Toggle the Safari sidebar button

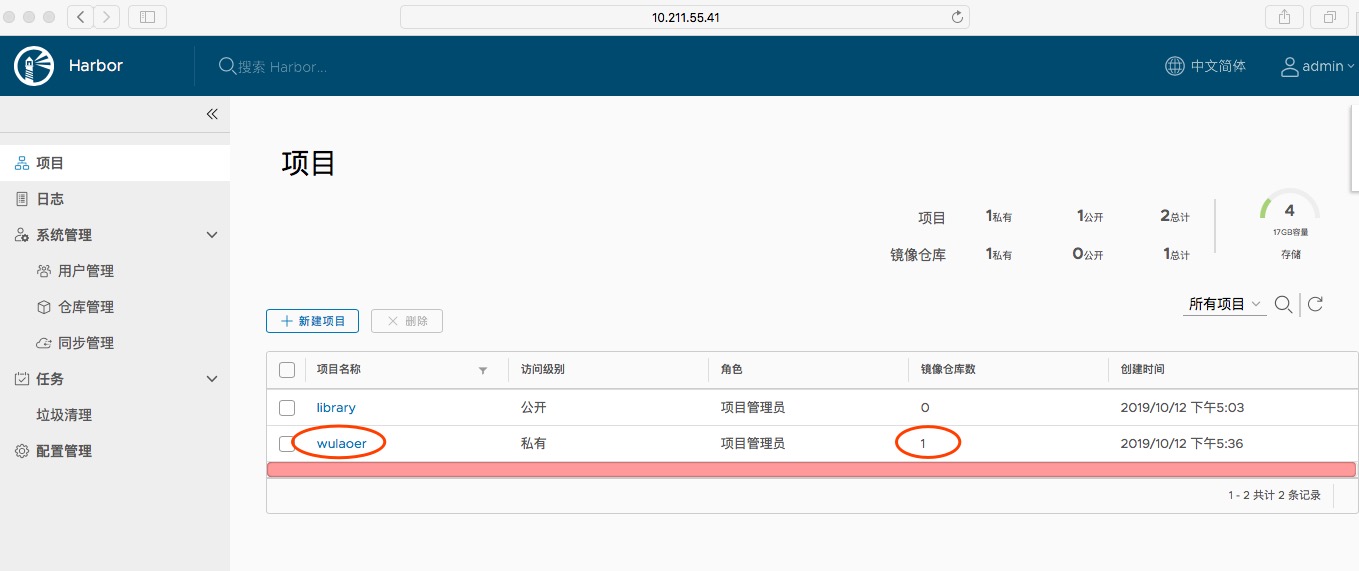148,17
